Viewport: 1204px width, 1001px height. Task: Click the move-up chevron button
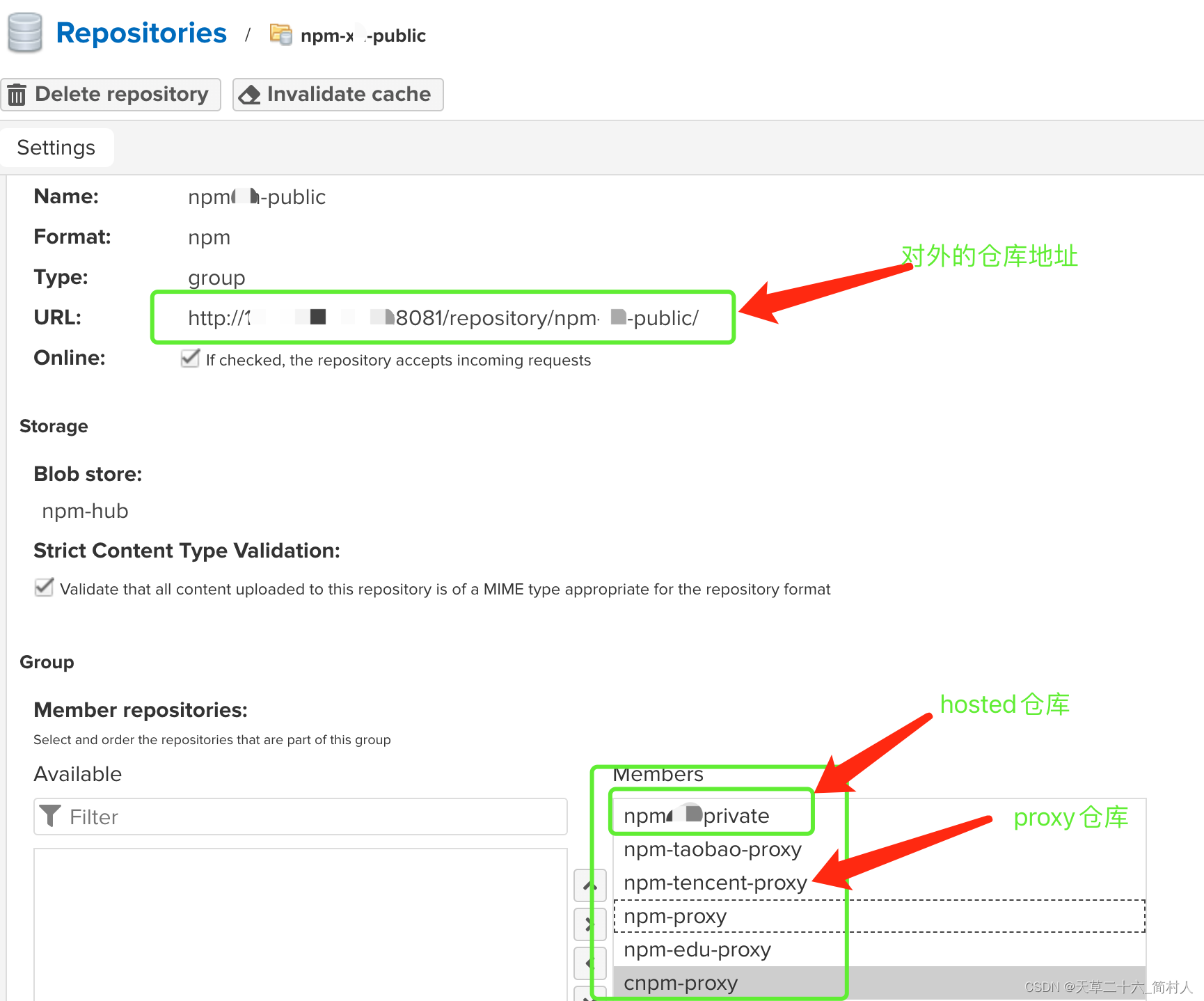coord(589,885)
